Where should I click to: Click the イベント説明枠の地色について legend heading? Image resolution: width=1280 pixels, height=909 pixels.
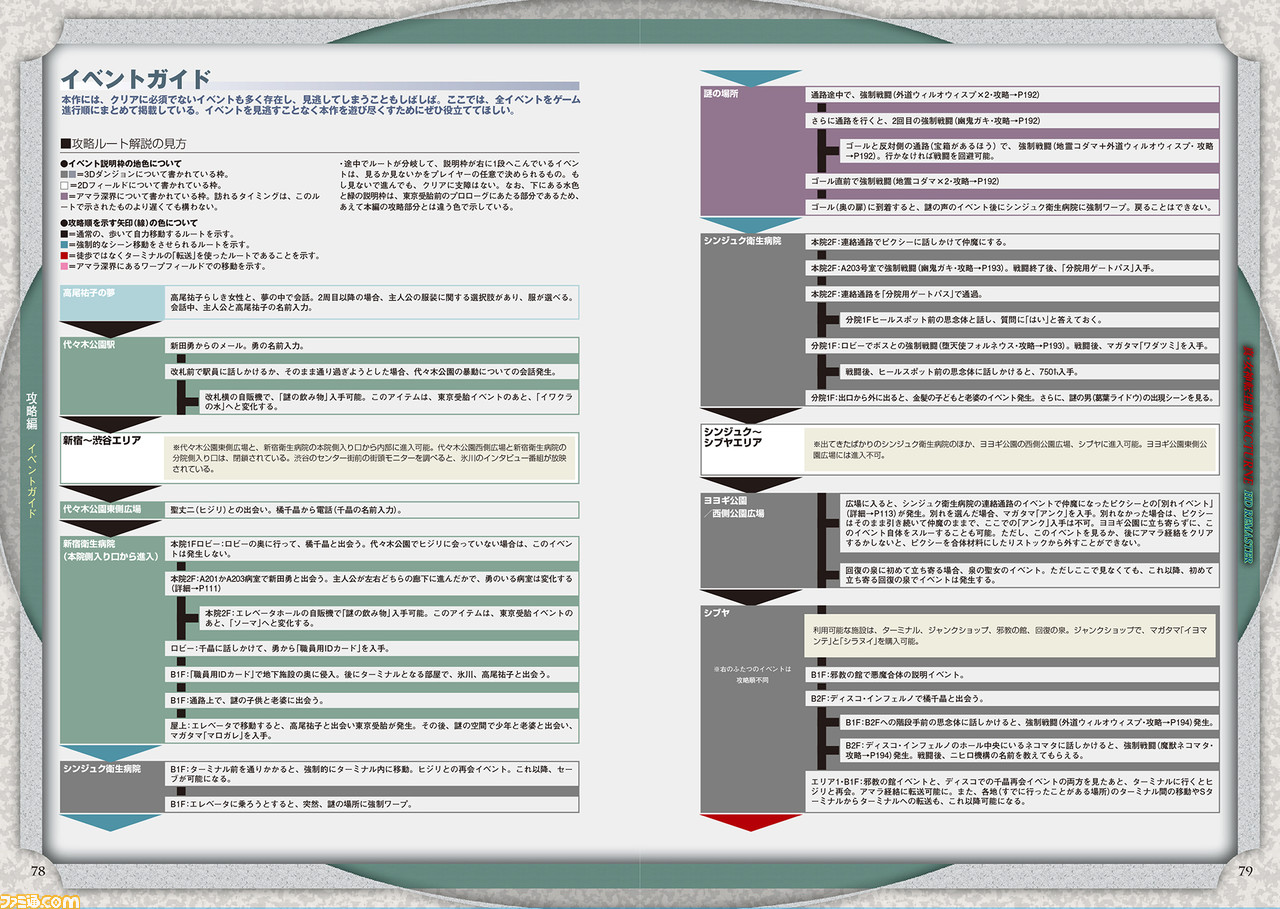(121, 163)
